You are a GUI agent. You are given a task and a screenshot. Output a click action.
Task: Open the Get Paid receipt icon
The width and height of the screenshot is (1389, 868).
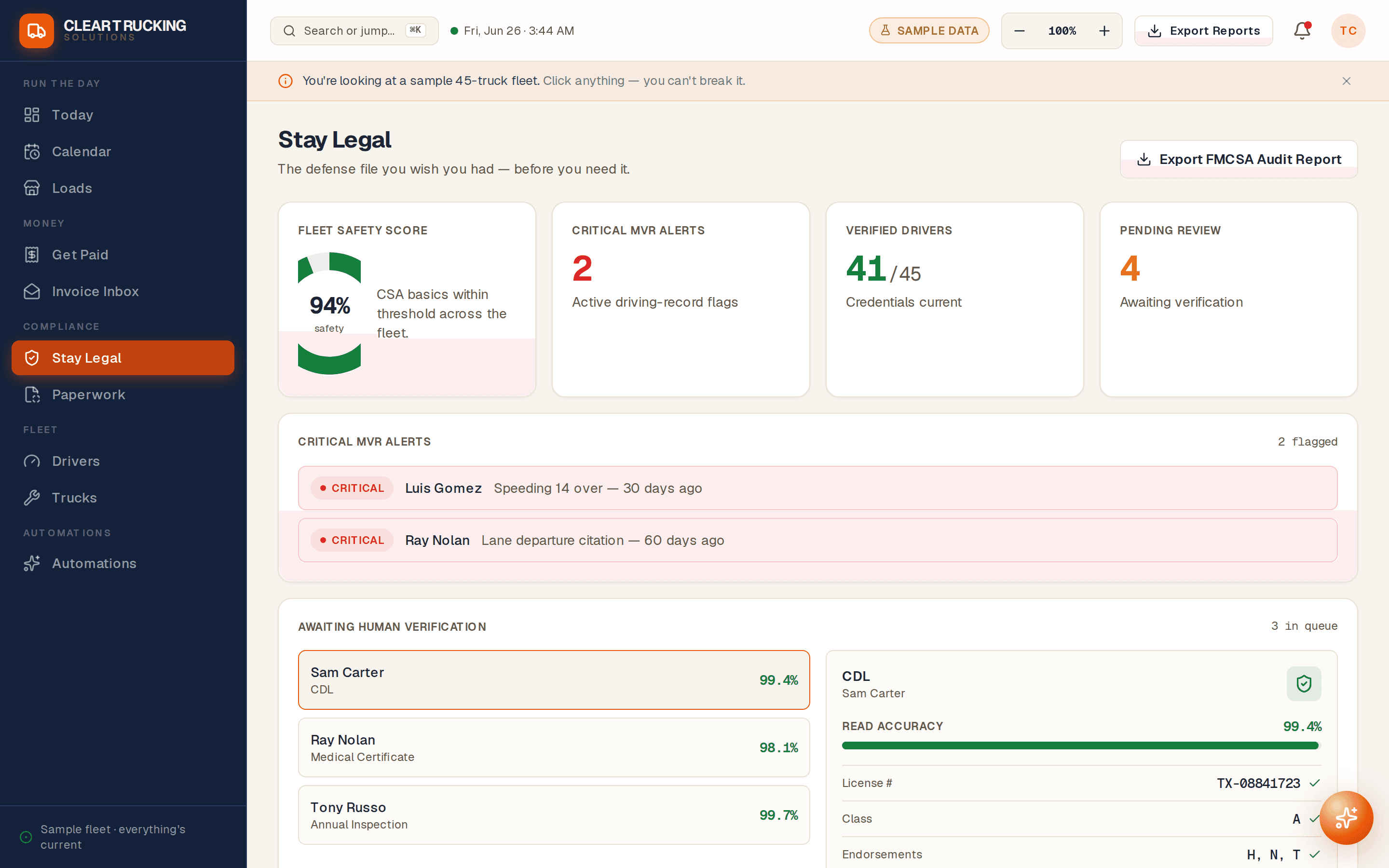click(x=31, y=255)
